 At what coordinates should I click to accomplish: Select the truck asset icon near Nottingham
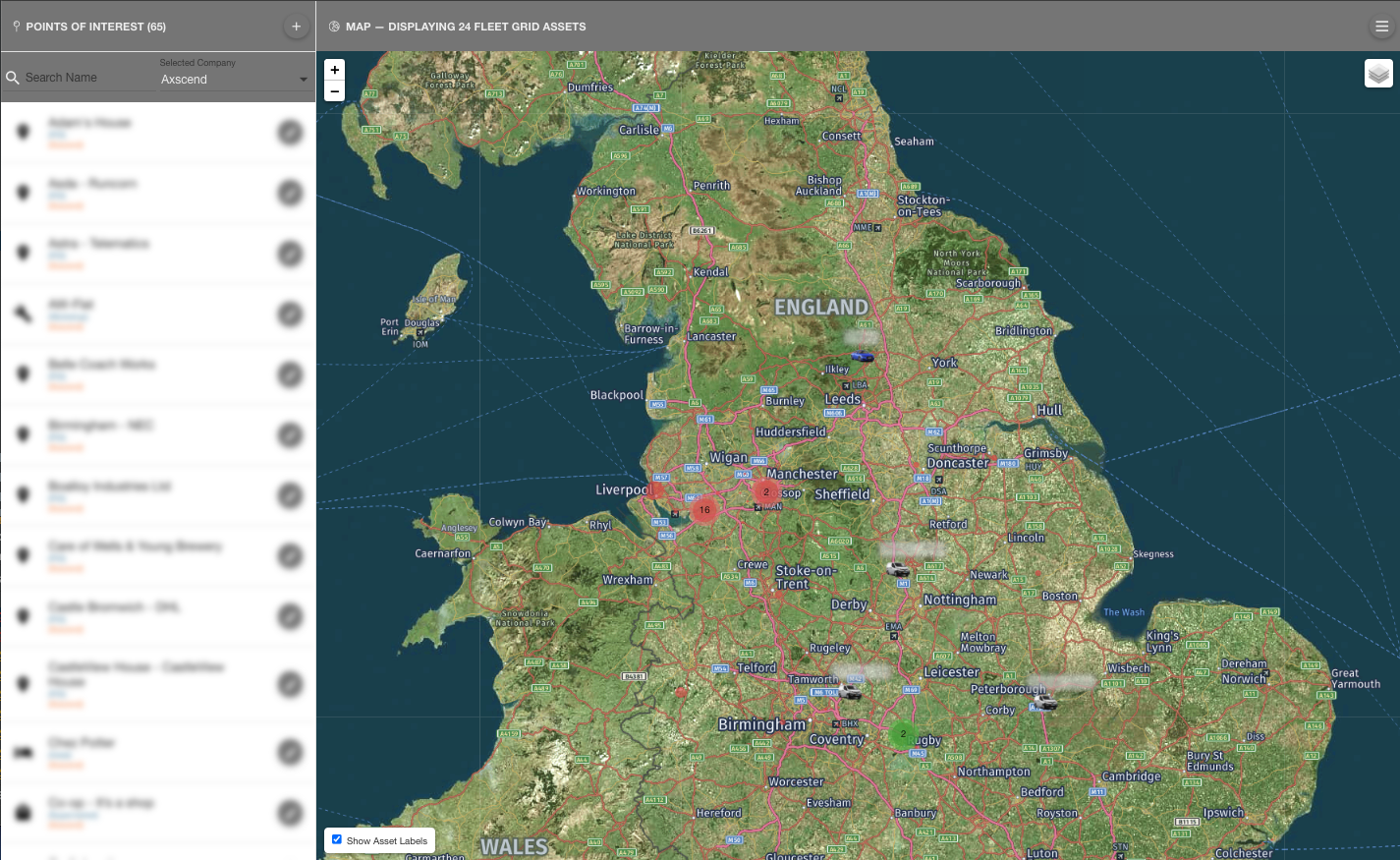coord(896,567)
